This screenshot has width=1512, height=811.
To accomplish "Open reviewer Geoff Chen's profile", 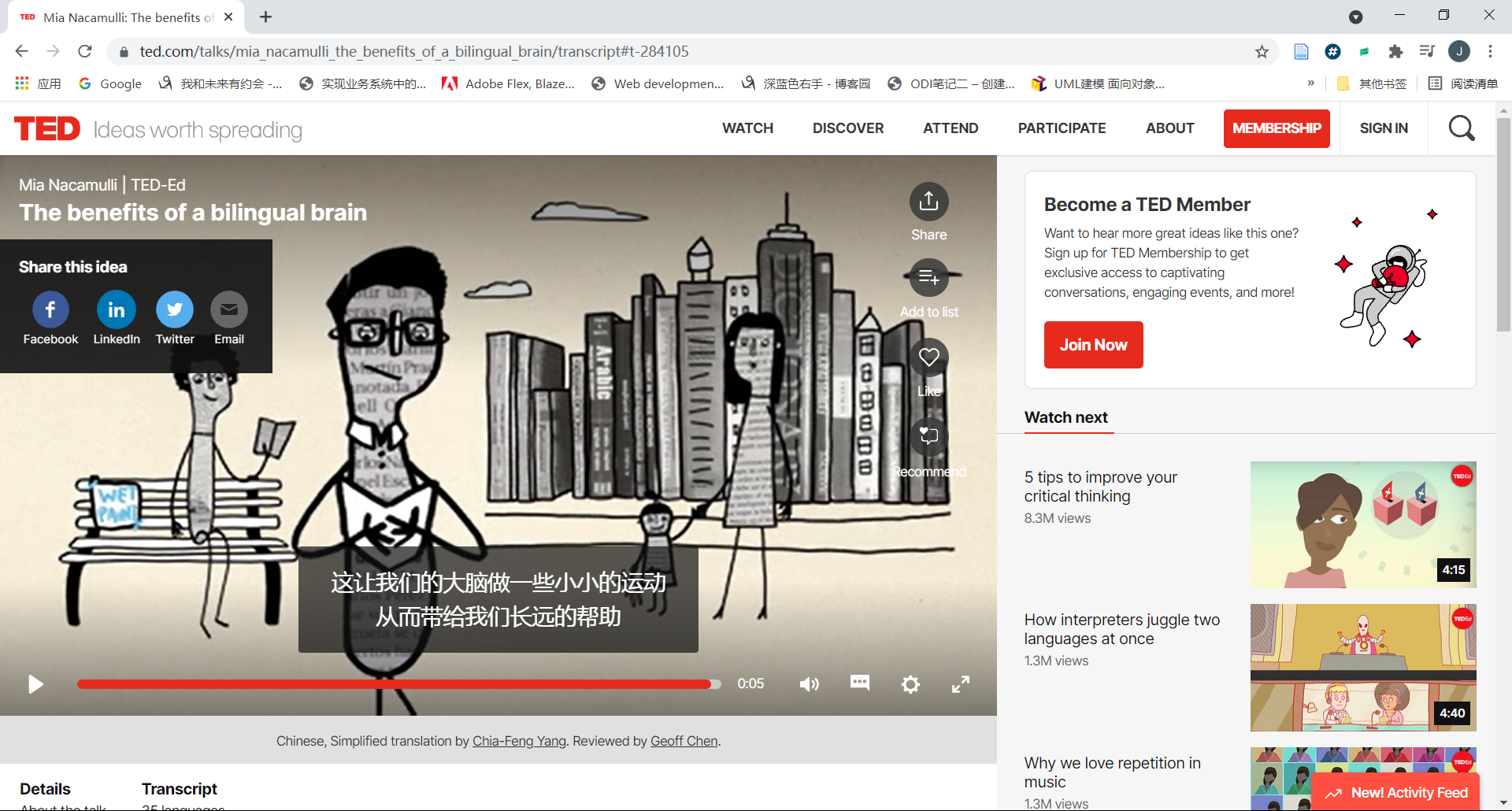I will (684, 741).
